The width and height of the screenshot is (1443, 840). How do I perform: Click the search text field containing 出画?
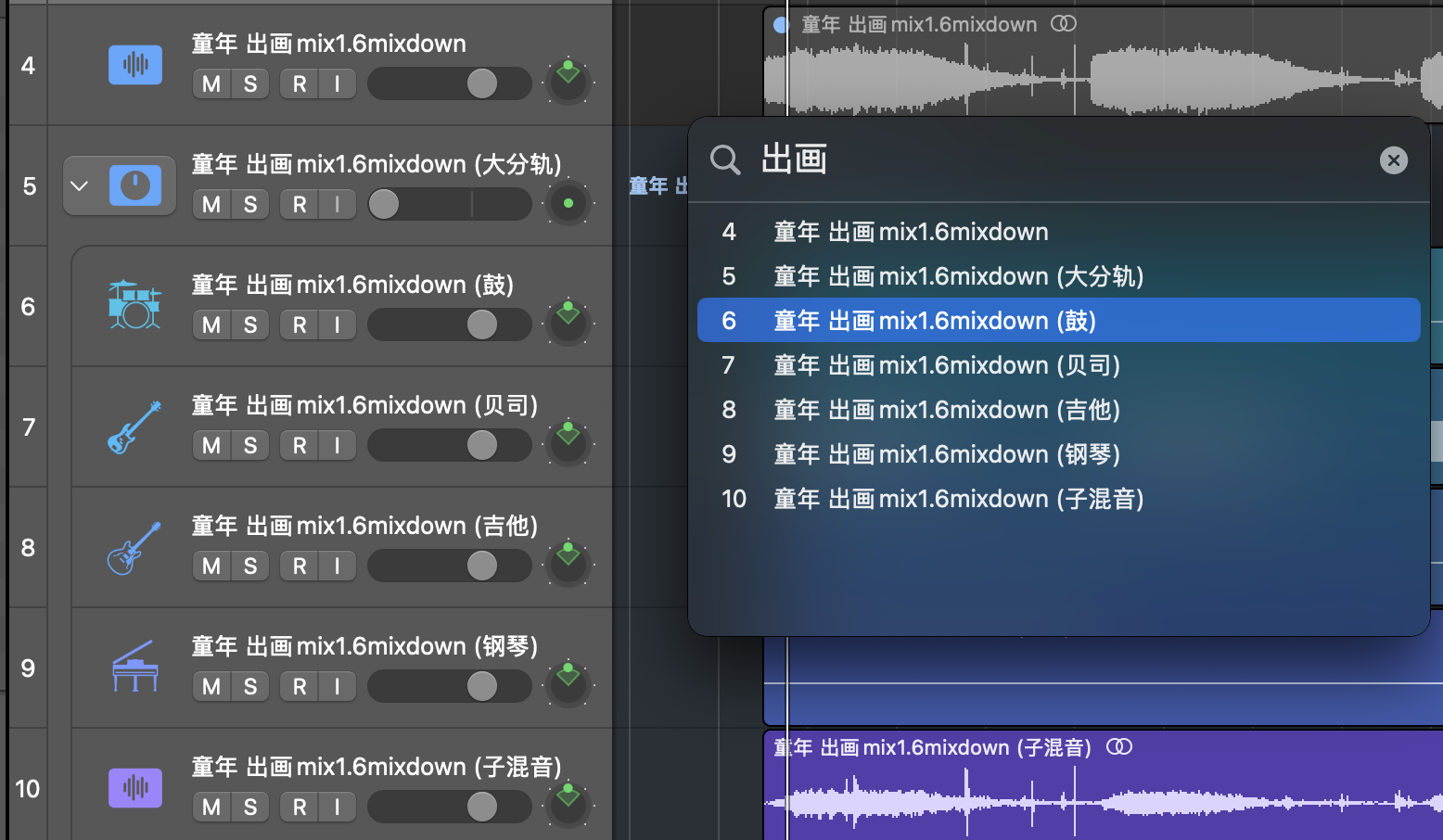(x=1057, y=160)
